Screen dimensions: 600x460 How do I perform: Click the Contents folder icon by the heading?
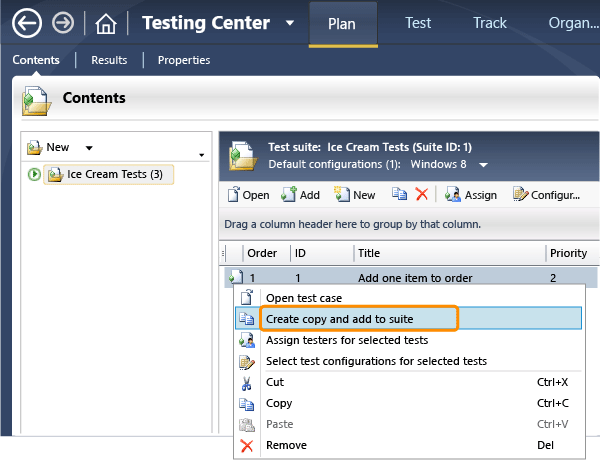tap(36, 101)
